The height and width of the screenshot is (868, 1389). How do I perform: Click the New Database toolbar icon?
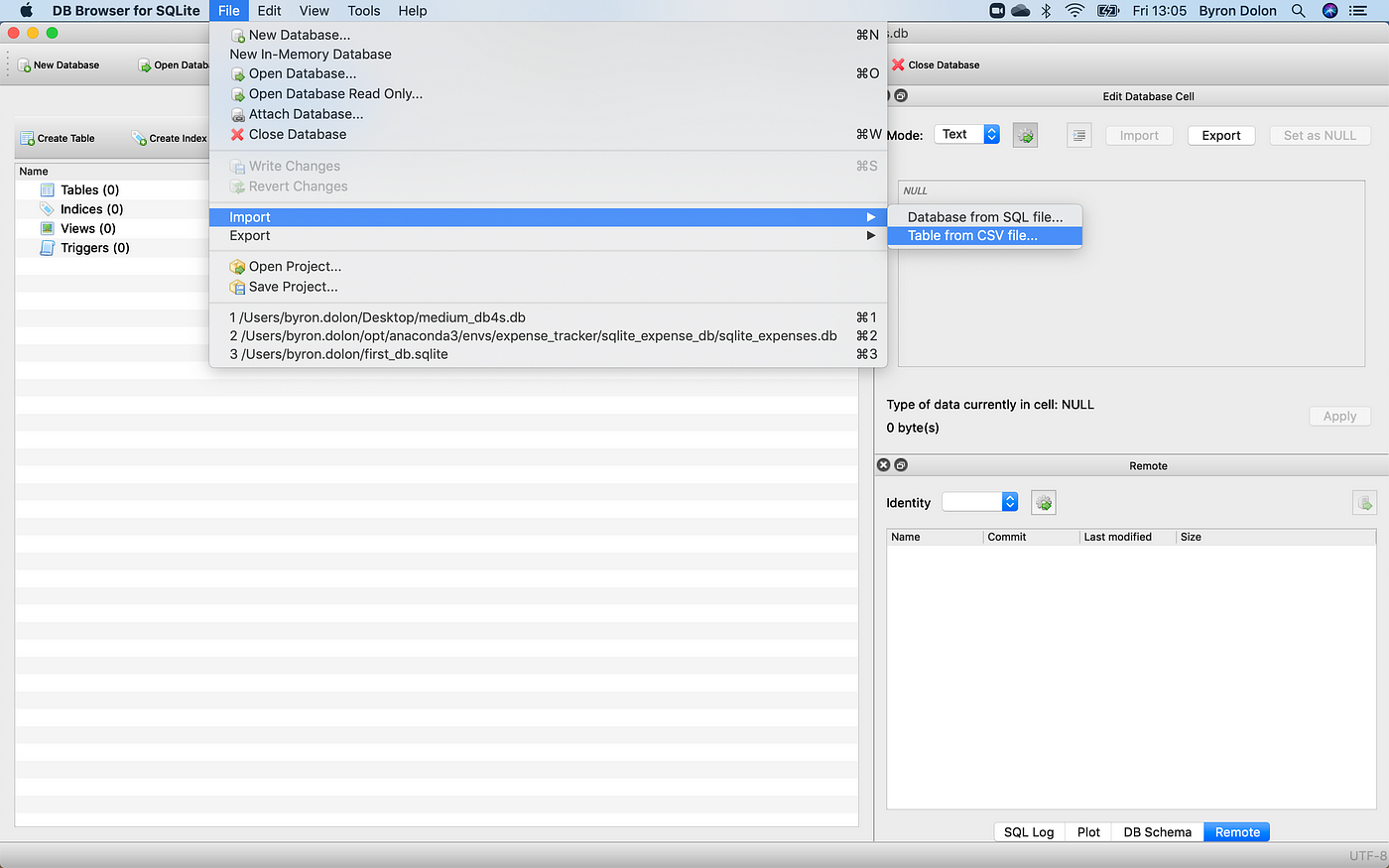pos(25,65)
